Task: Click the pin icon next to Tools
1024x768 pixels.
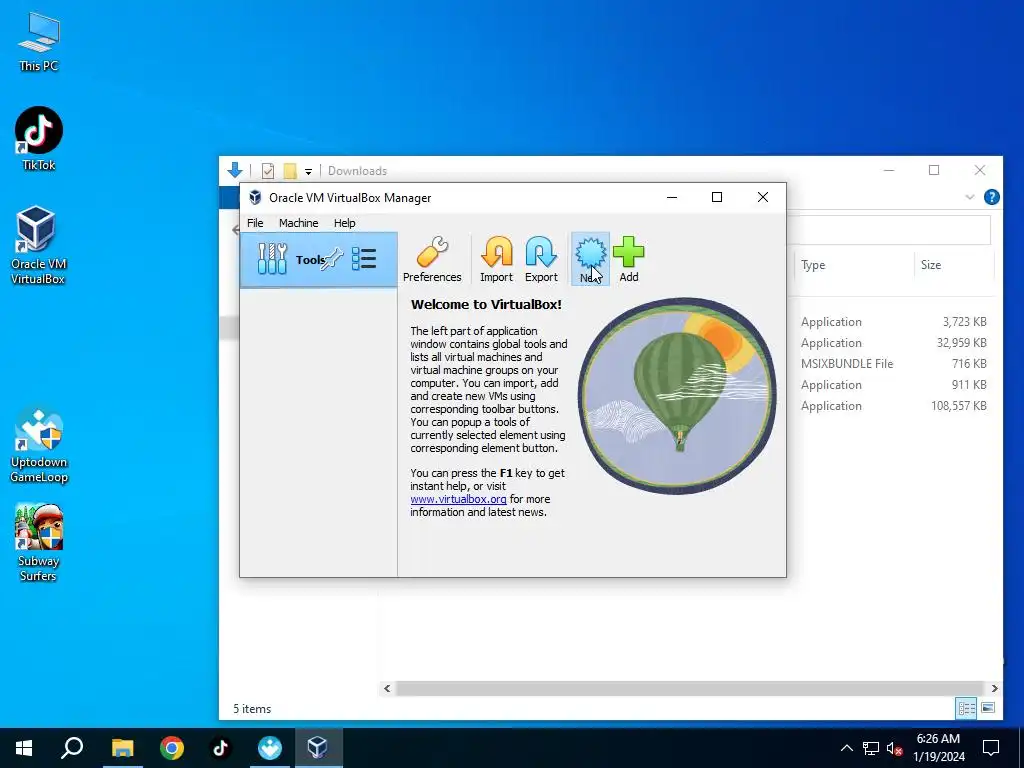Action: [x=332, y=259]
